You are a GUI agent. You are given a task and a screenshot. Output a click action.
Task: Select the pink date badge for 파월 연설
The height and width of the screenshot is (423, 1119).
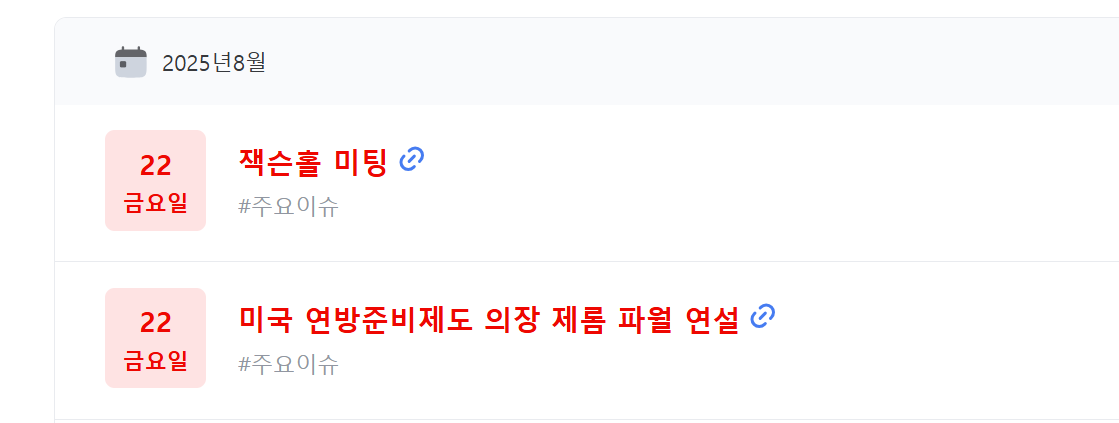click(x=156, y=338)
